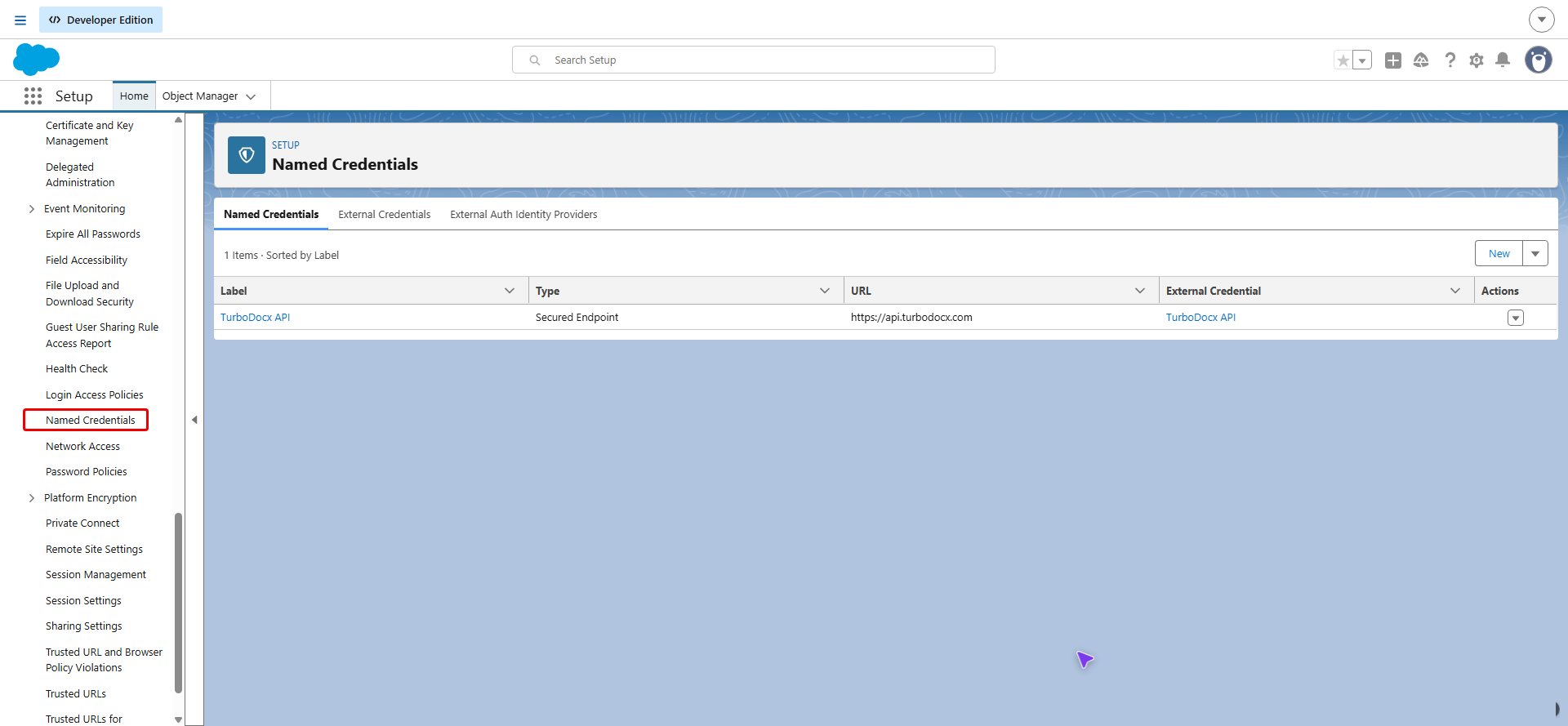Open Network Access in the sidebar
This screenshot has width=1568, height=726.
tap(82, 447)
